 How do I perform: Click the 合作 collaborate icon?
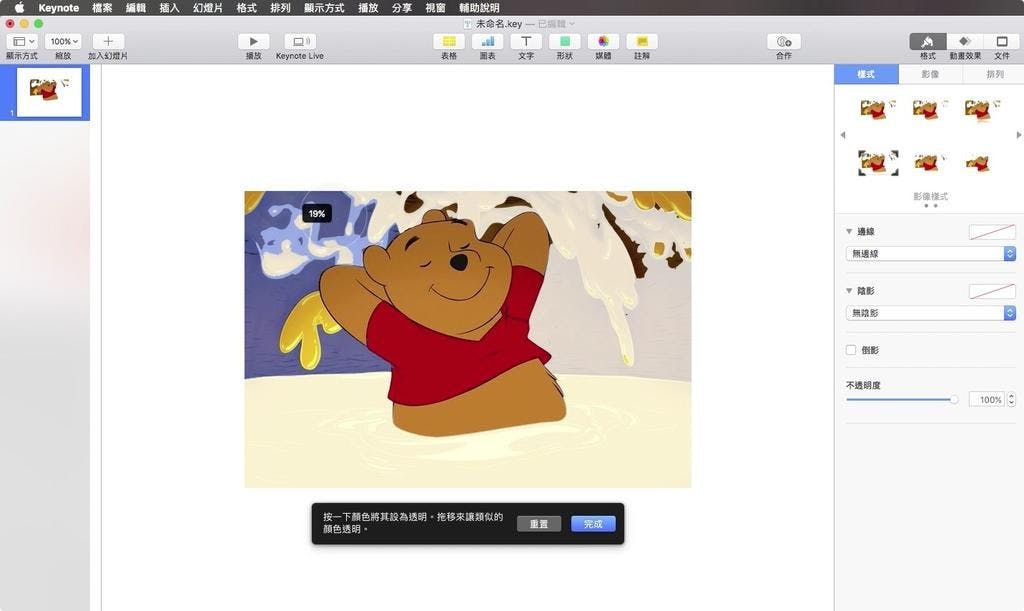(x=784, y=41)
